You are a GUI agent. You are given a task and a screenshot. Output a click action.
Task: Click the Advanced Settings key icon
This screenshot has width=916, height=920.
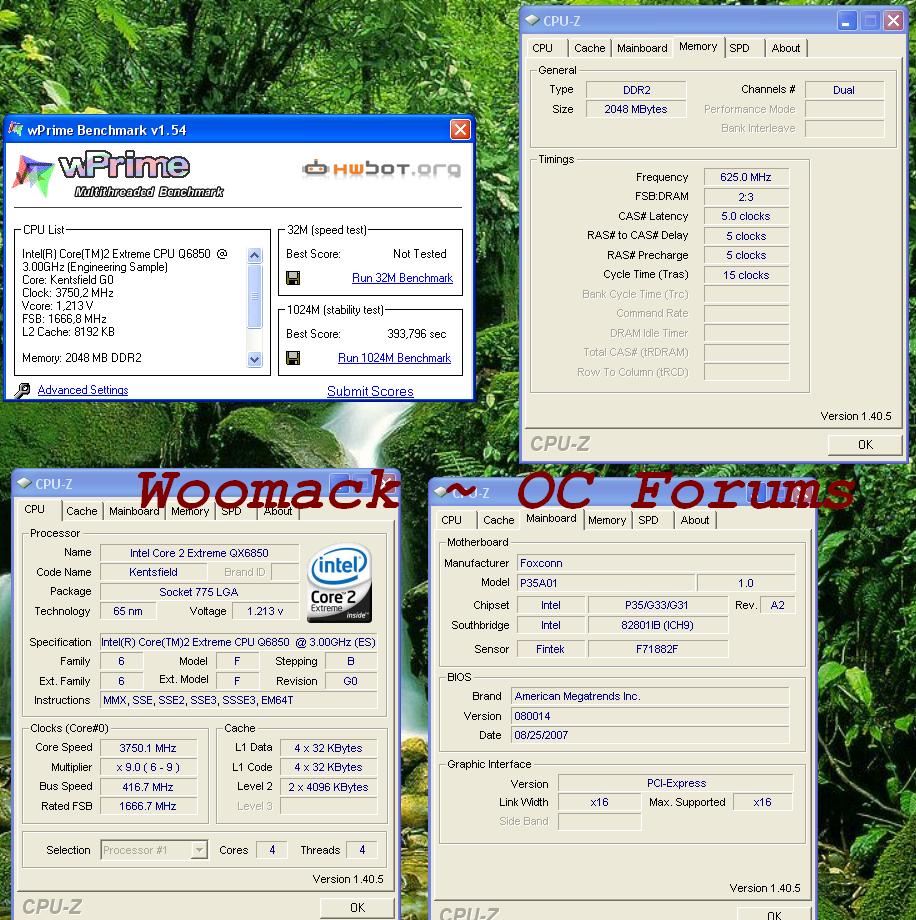(x=22, y=390)
